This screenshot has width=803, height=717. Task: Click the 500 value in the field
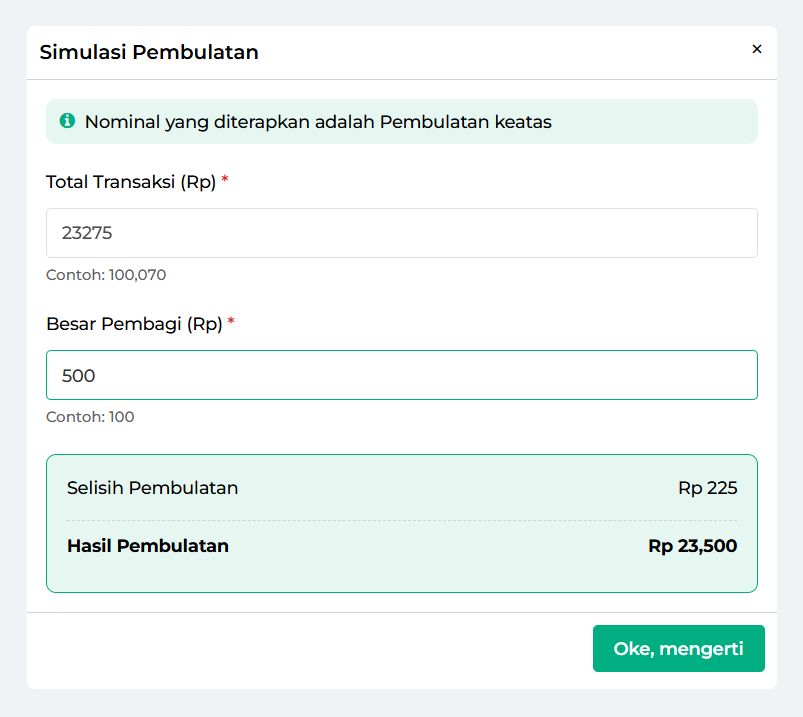point(78,376)
